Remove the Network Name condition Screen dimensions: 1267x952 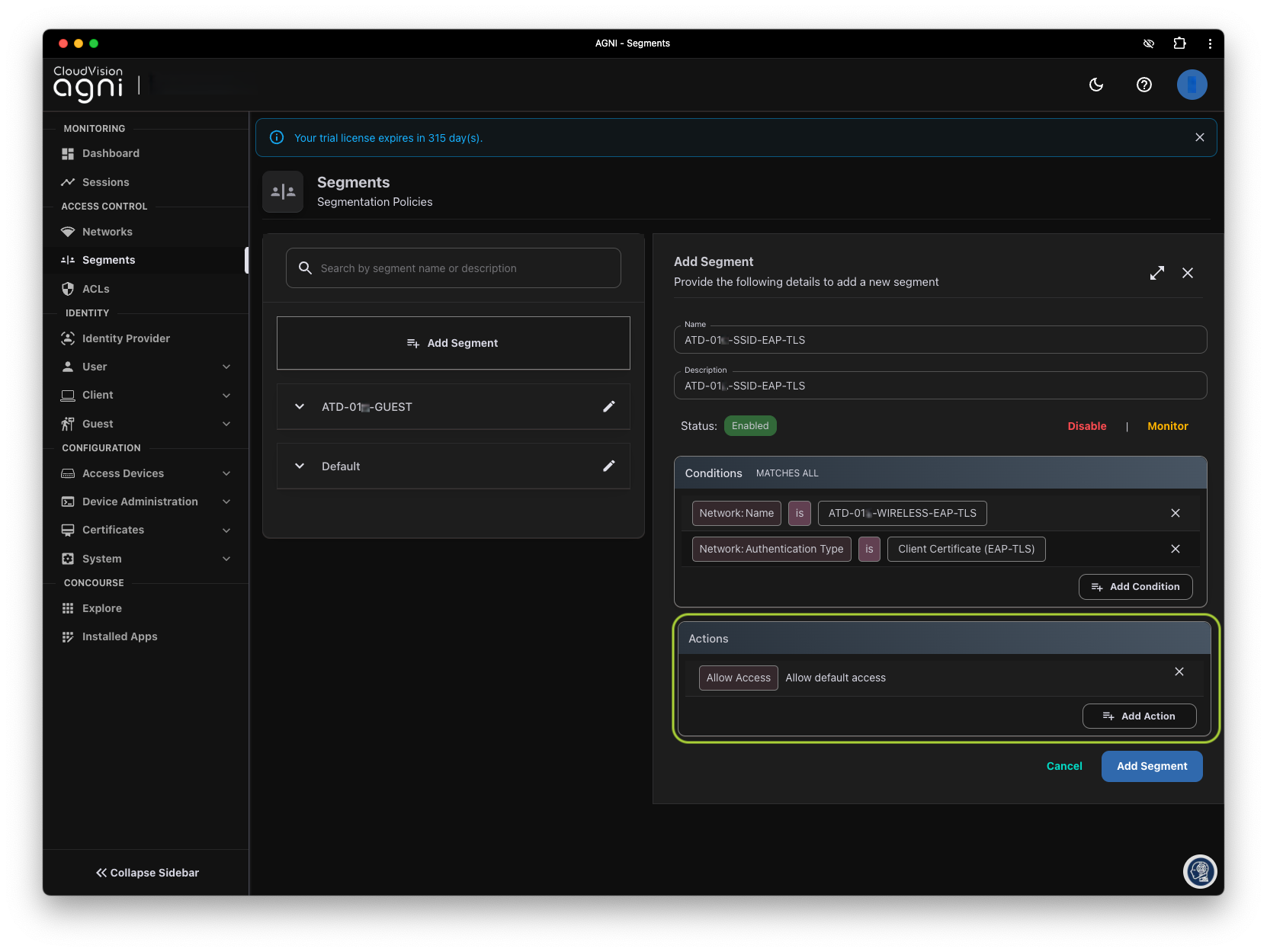(x=1175, y=513)
